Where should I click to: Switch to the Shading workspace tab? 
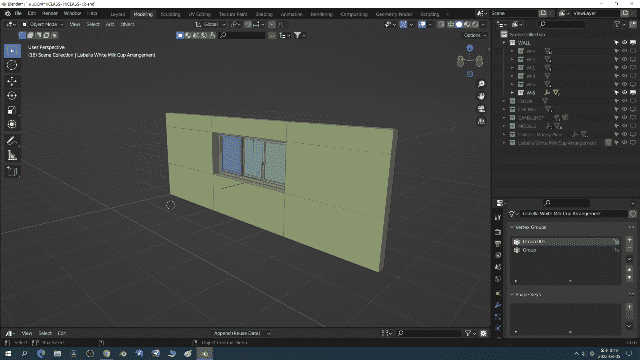(264, 14)
